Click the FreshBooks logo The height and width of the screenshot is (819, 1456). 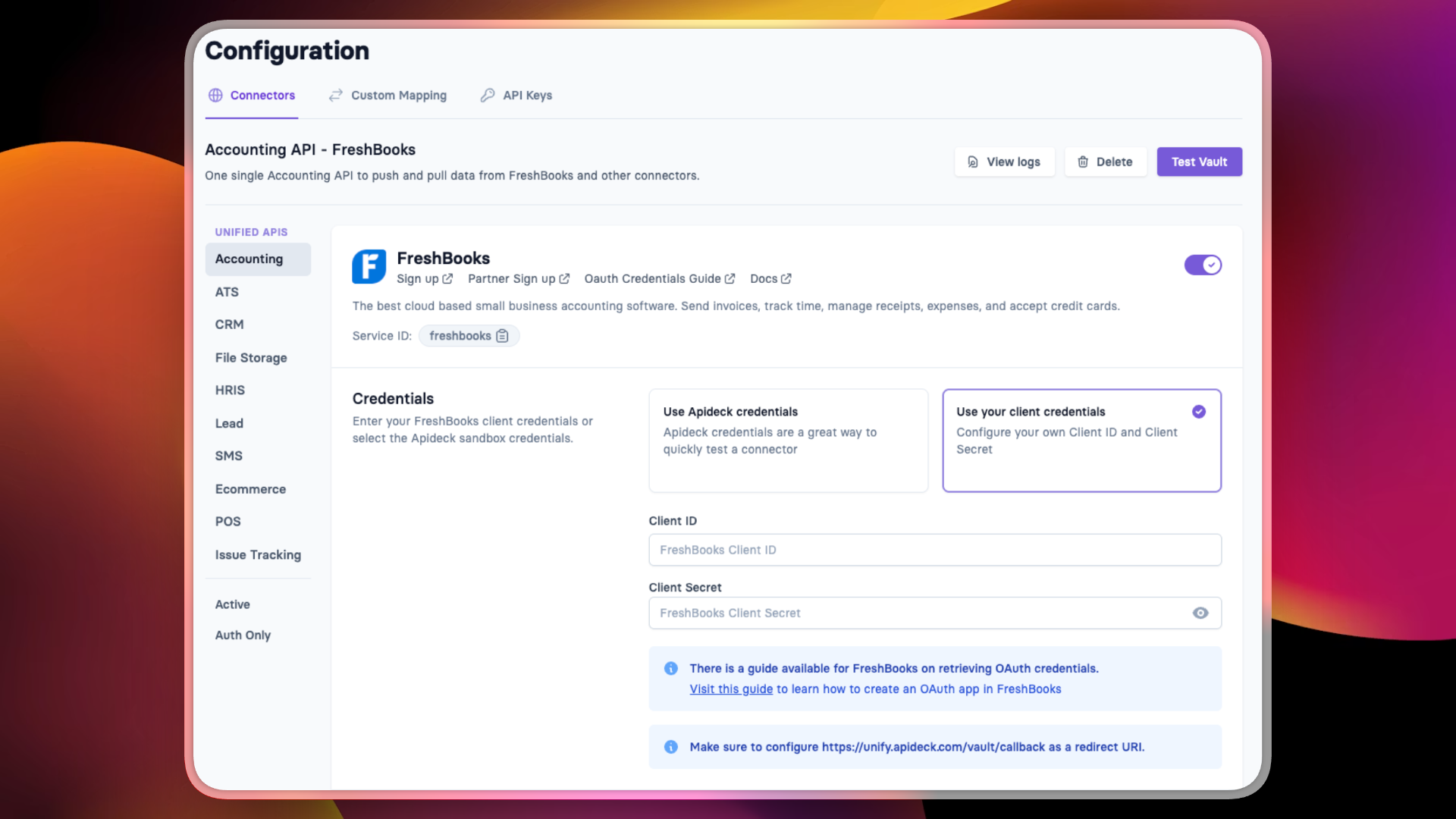click(369, 267)
